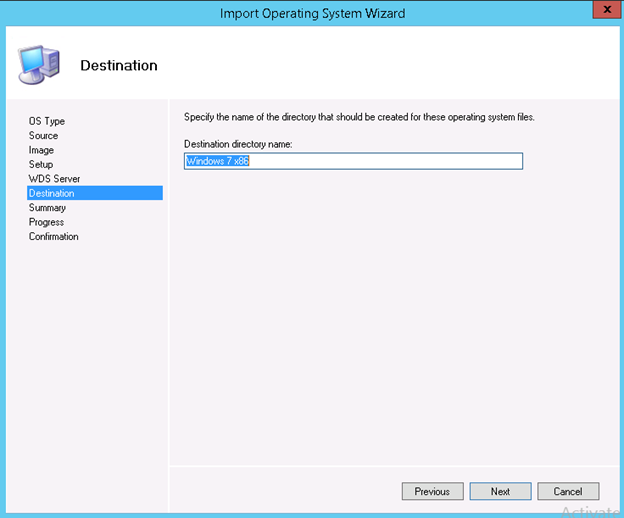The width and height of the screenshot is (624, 518).
Task: Click Next to continue the wizard
Action: (500, 491)
